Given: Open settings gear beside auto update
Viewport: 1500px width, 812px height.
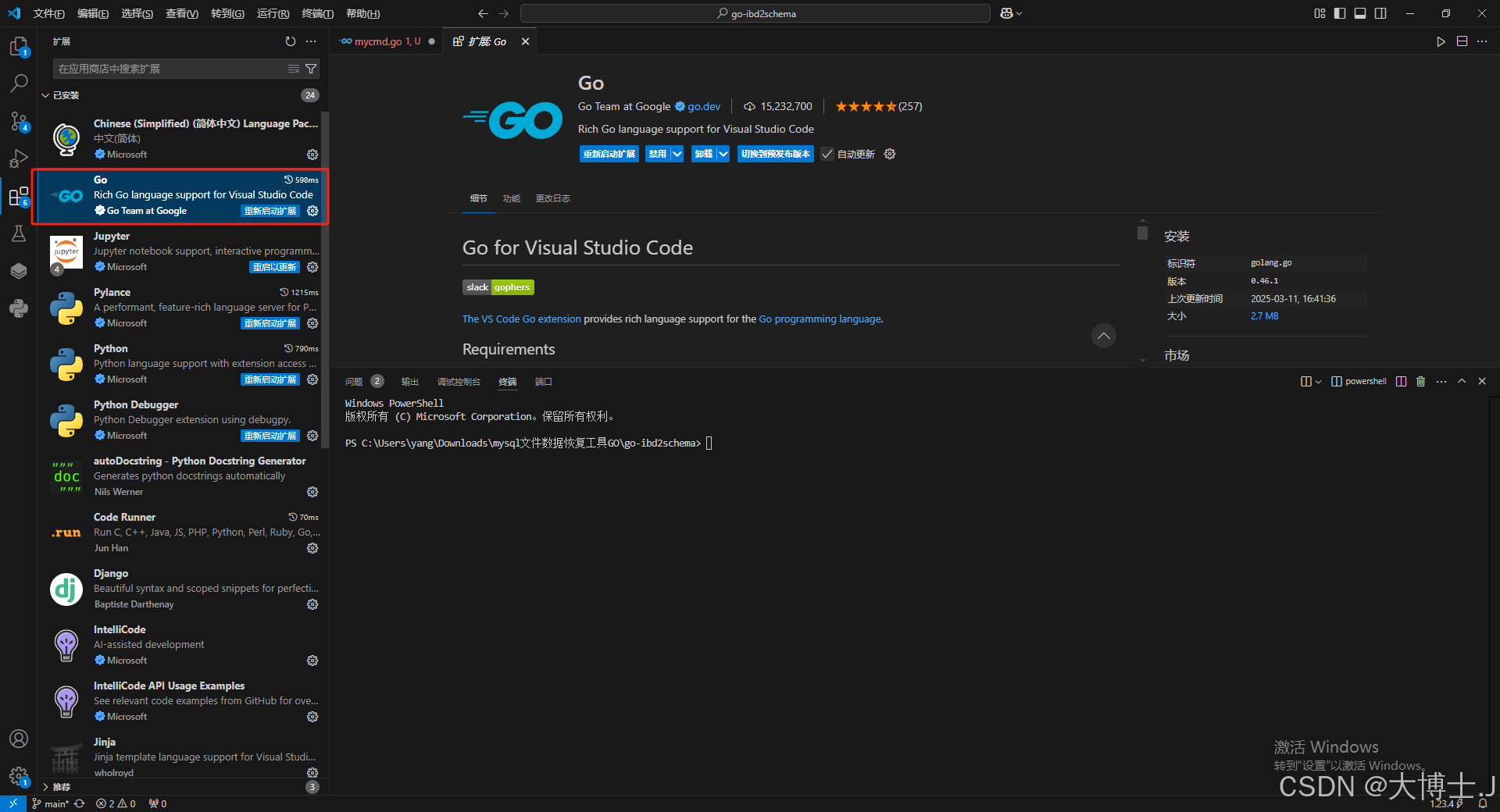Looking at the screenshot, I should [x=889, y=154].
